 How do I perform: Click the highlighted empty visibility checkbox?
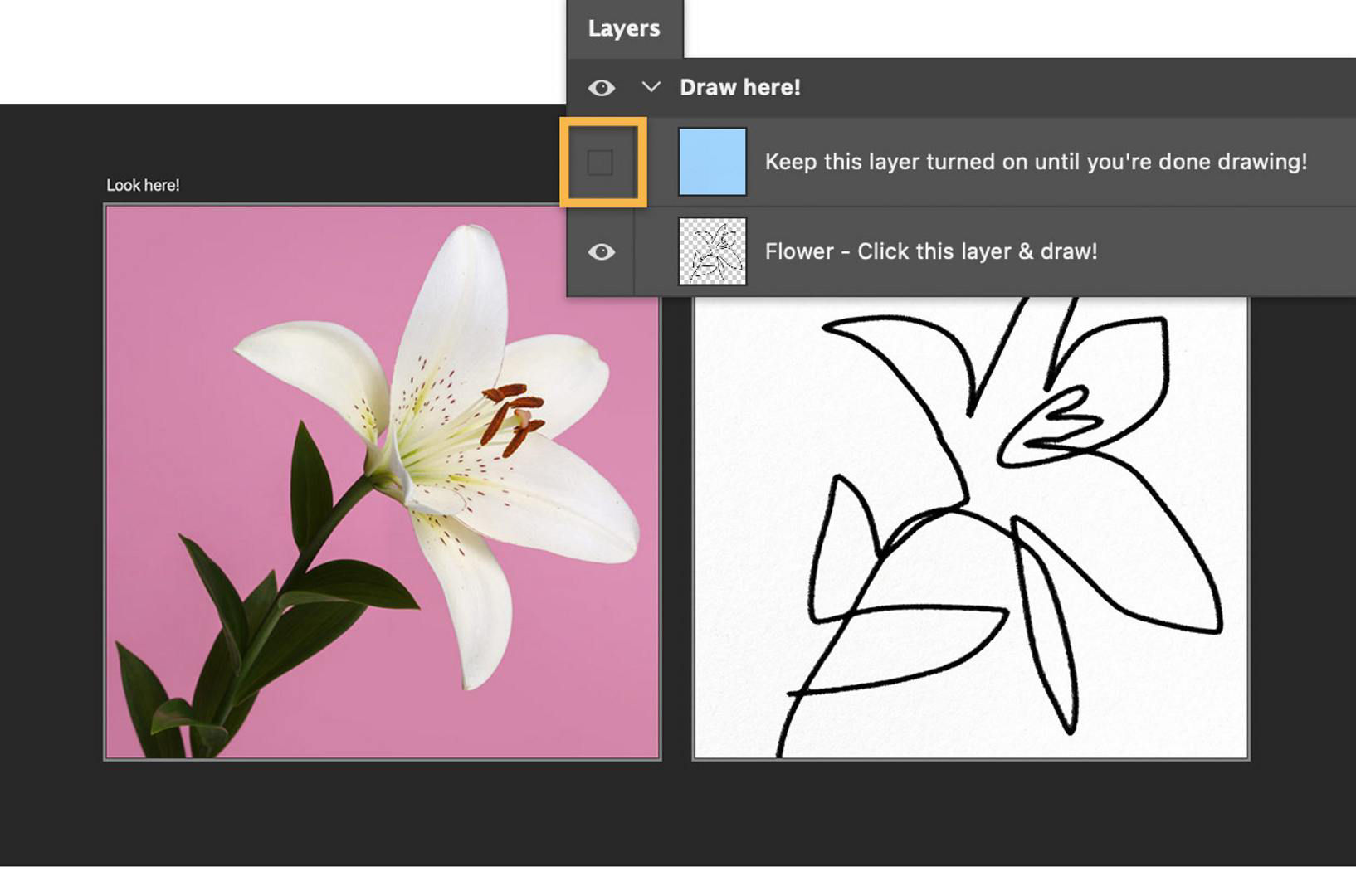pyautogui.click(x=603, y=162)
